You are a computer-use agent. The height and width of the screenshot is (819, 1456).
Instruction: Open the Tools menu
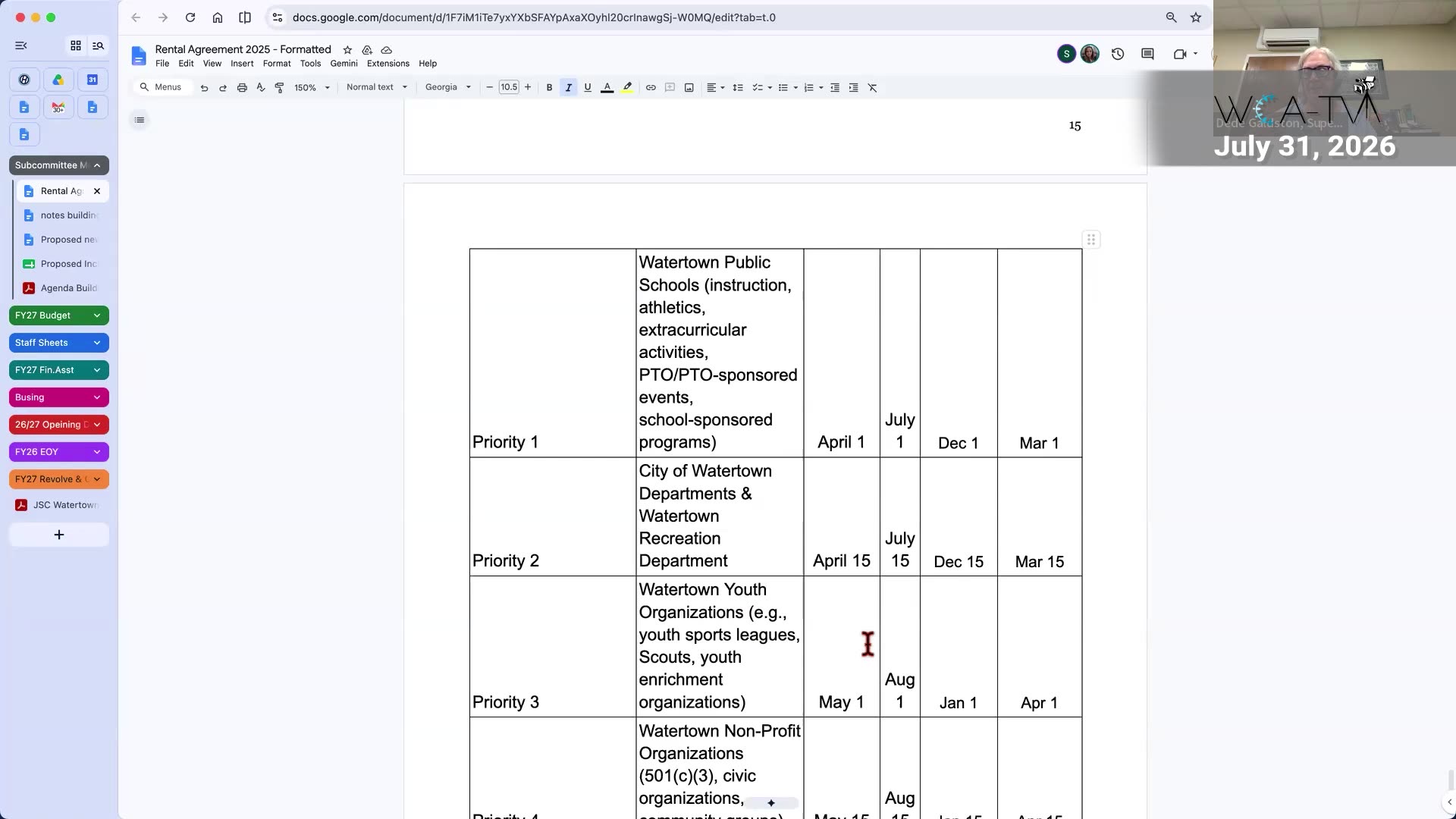(x=310, y=64)
